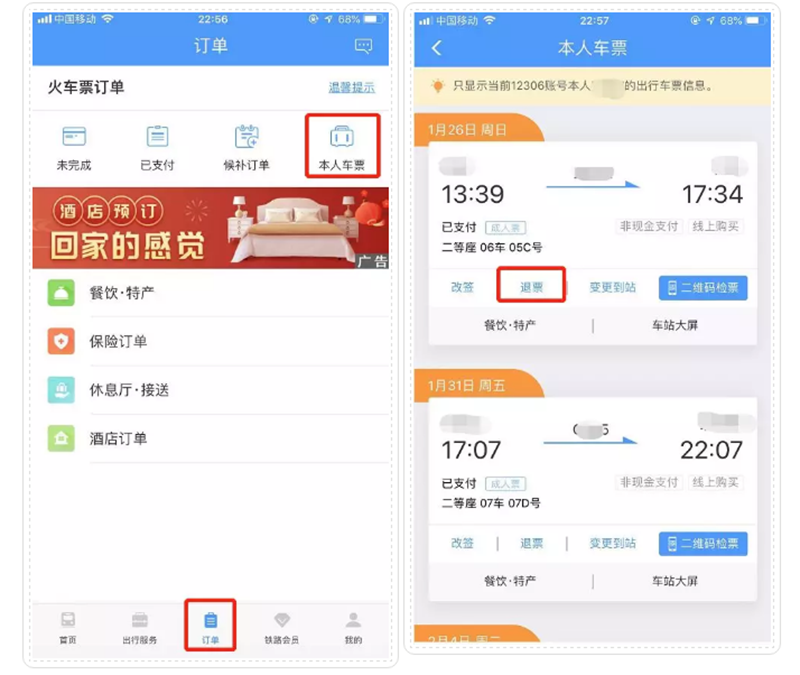Screen dimensions: 800x675
Task: Switch to the 订单 orders tab
Action: pyautogui.click(x=210, y=628)
